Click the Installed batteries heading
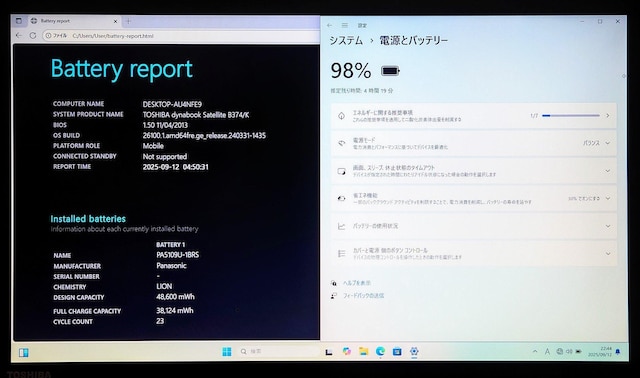The width and height of the screenshot is (640, 378). [88, 219]
